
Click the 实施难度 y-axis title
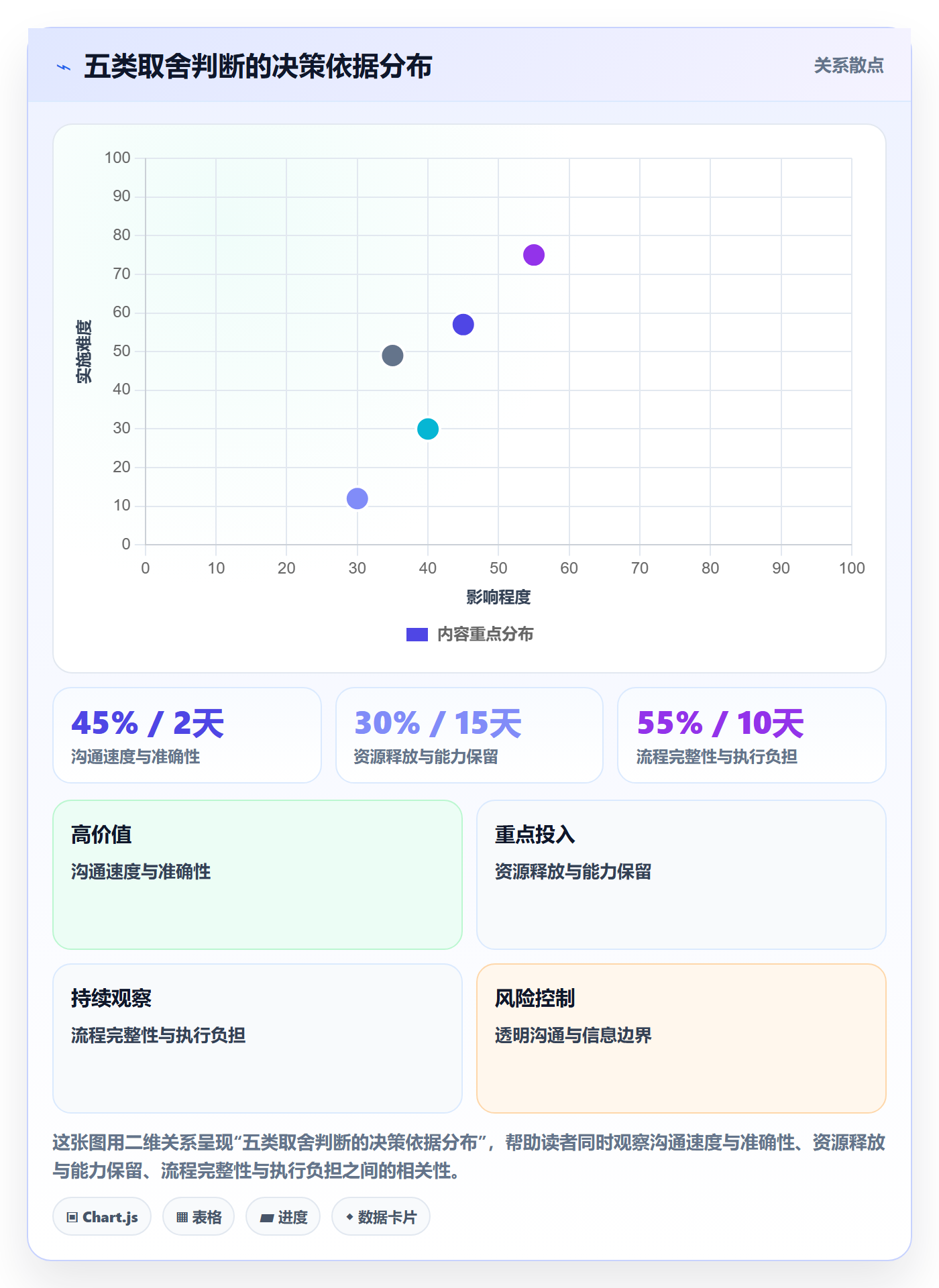coord(84,352)
